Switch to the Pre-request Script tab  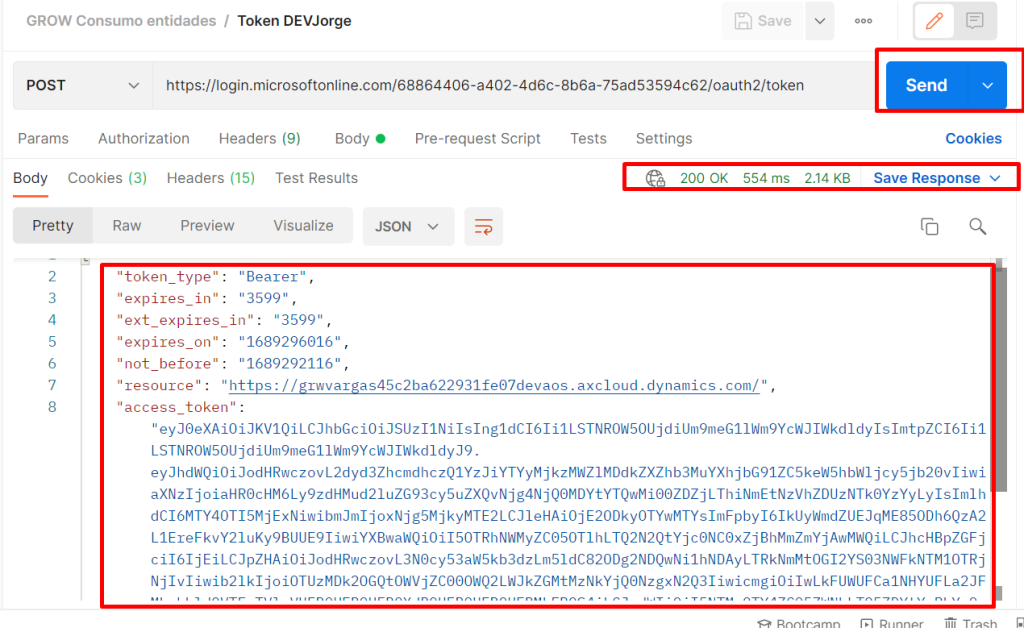point(477,139)
